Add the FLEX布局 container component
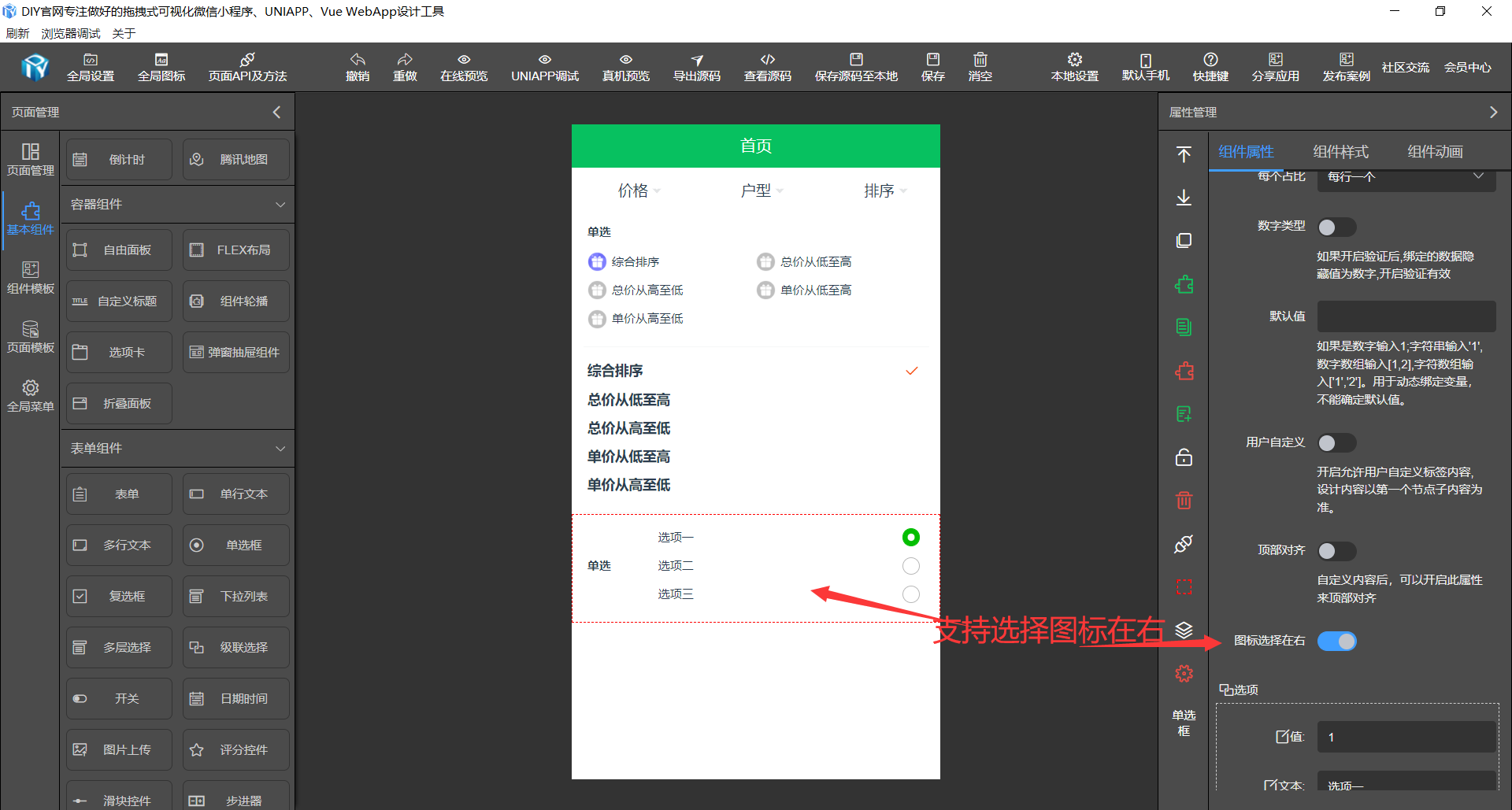1512x810 pixels. pyautogui.click(x=236, y=250)
